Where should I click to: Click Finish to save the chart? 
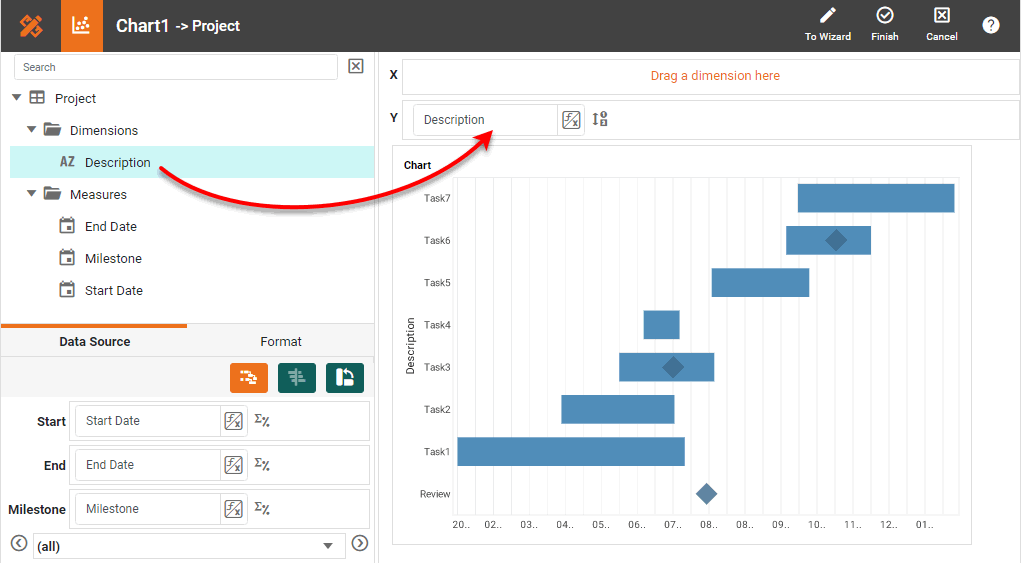[x=884, y=16]
